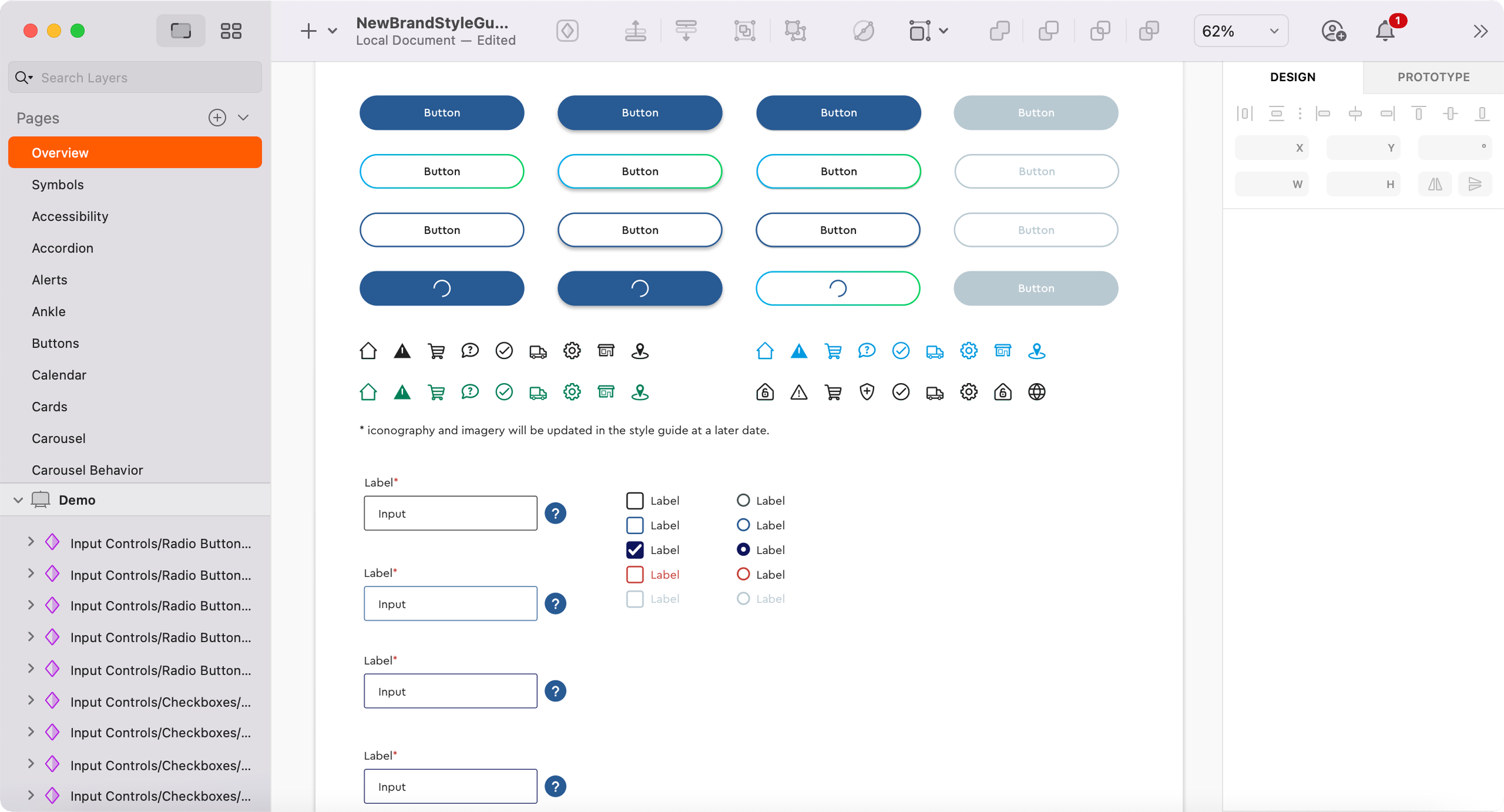Click the Search Layers field
The width and height of the screenshot is (1504, 812).
tap(144, 78)
